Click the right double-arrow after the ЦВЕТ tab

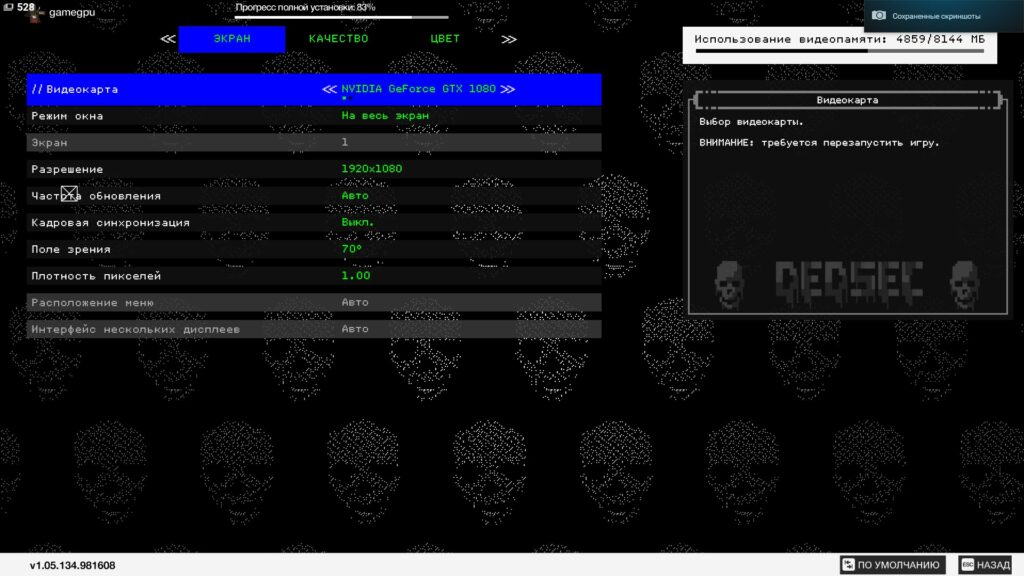tap(509, 39)
